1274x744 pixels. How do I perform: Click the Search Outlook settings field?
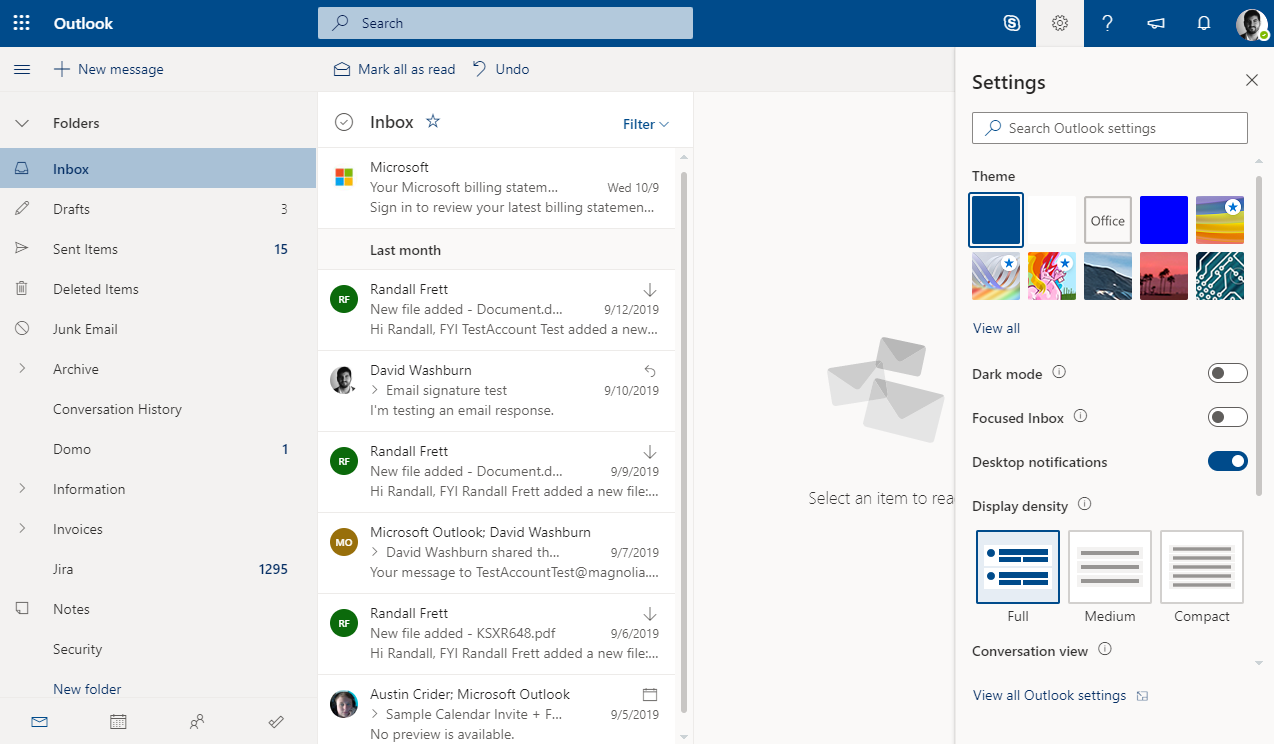coord(1110,128)
